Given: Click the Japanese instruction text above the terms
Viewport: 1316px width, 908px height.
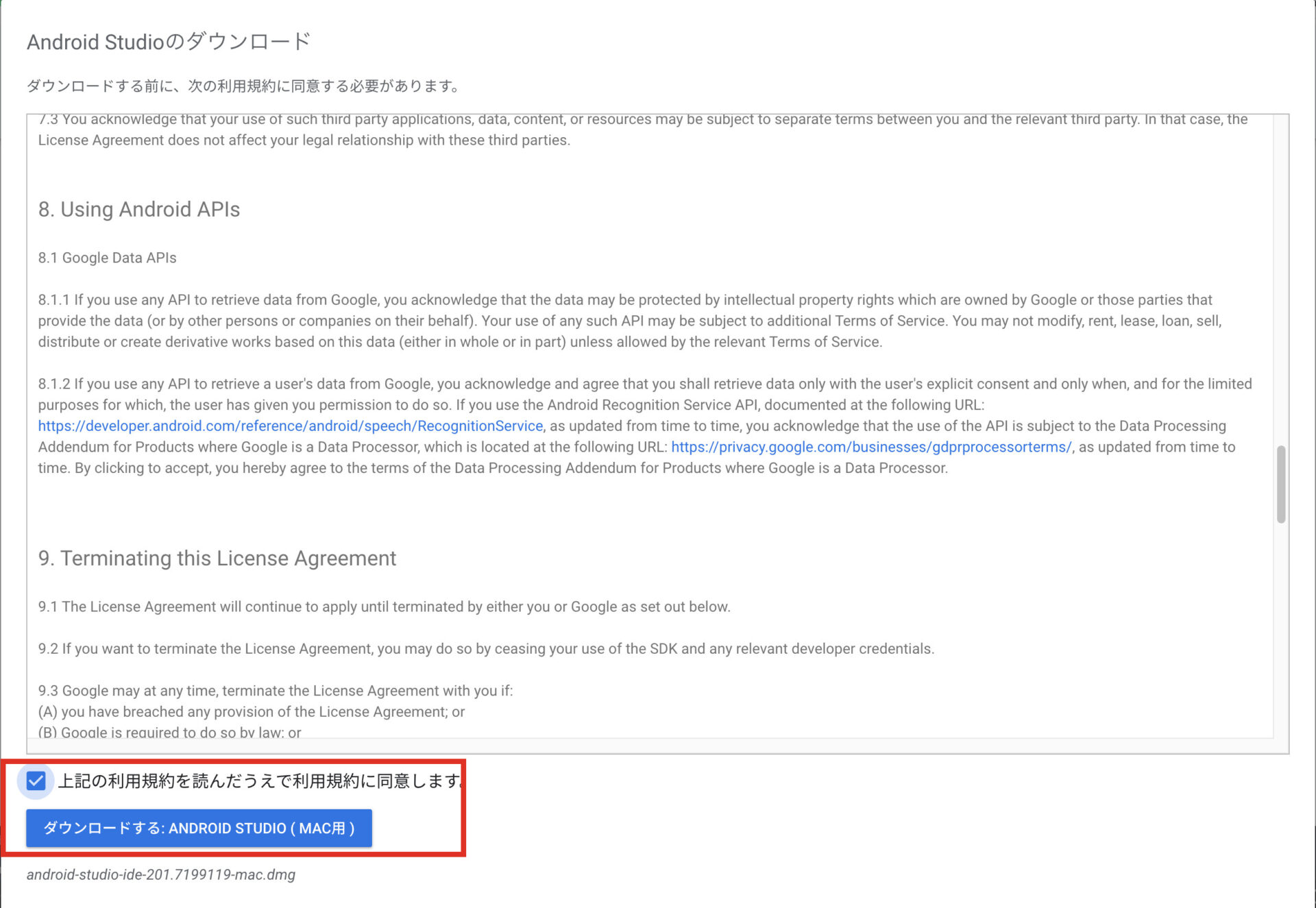Looking at the screenshot, I should pyautogui.click(x=243, y=86).
